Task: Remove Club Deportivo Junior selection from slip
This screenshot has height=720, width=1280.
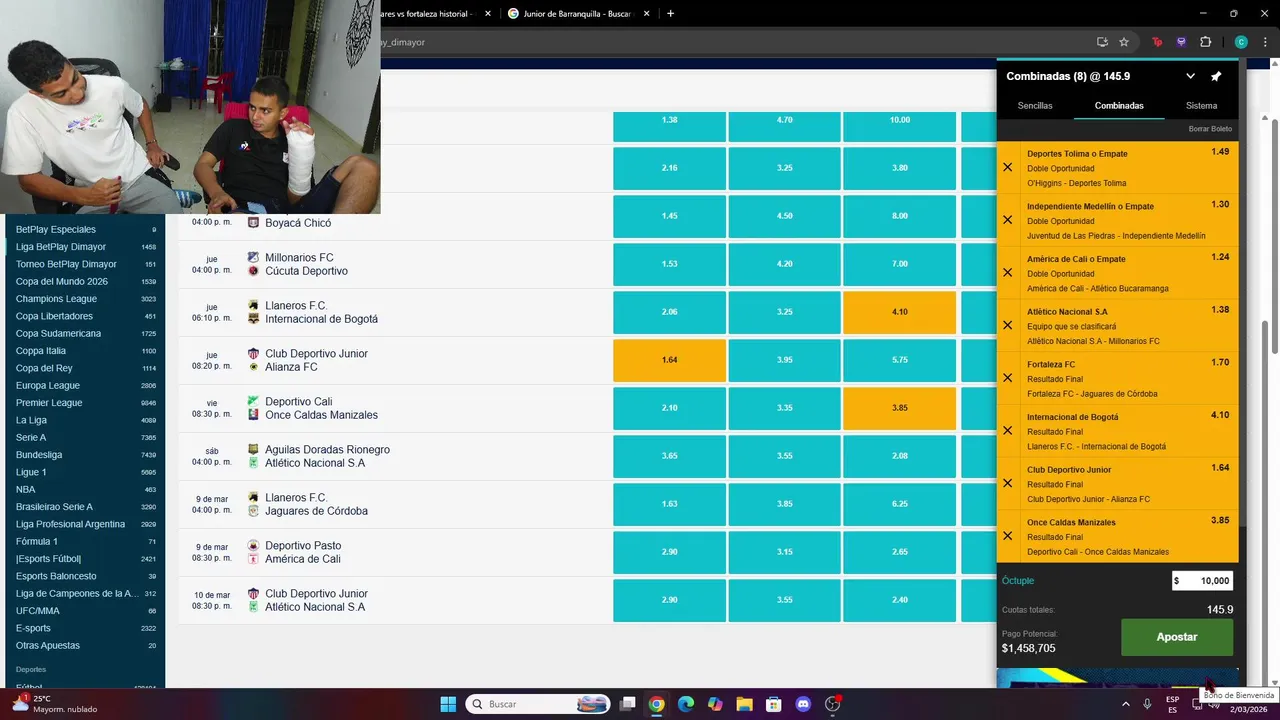Action: point(1008,483)
